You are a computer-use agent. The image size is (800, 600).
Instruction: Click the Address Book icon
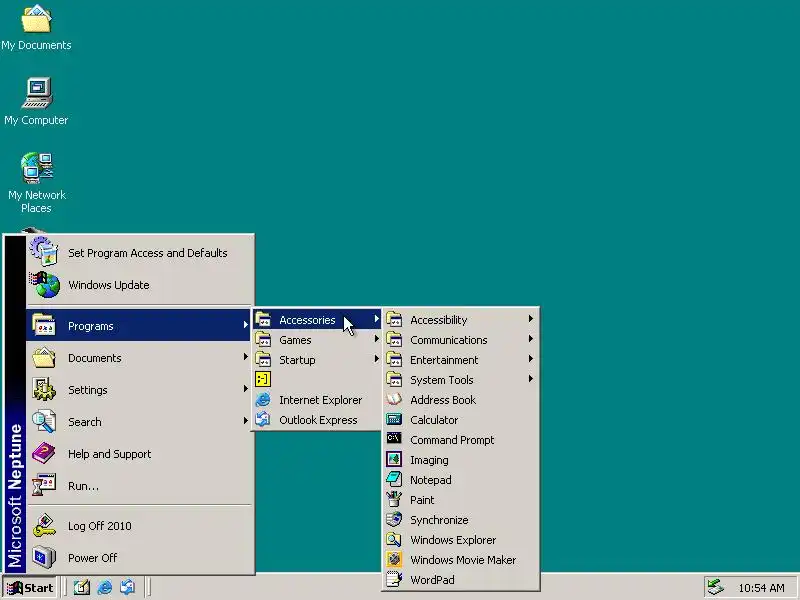pyautogui.click(x=394, y=399)
